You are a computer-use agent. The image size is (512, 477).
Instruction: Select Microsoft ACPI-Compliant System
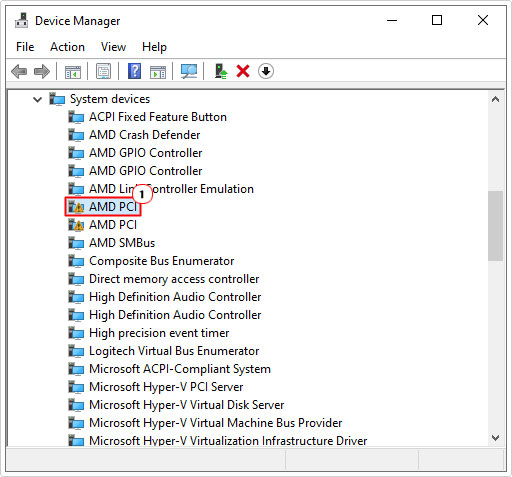(x=180, y=369)
